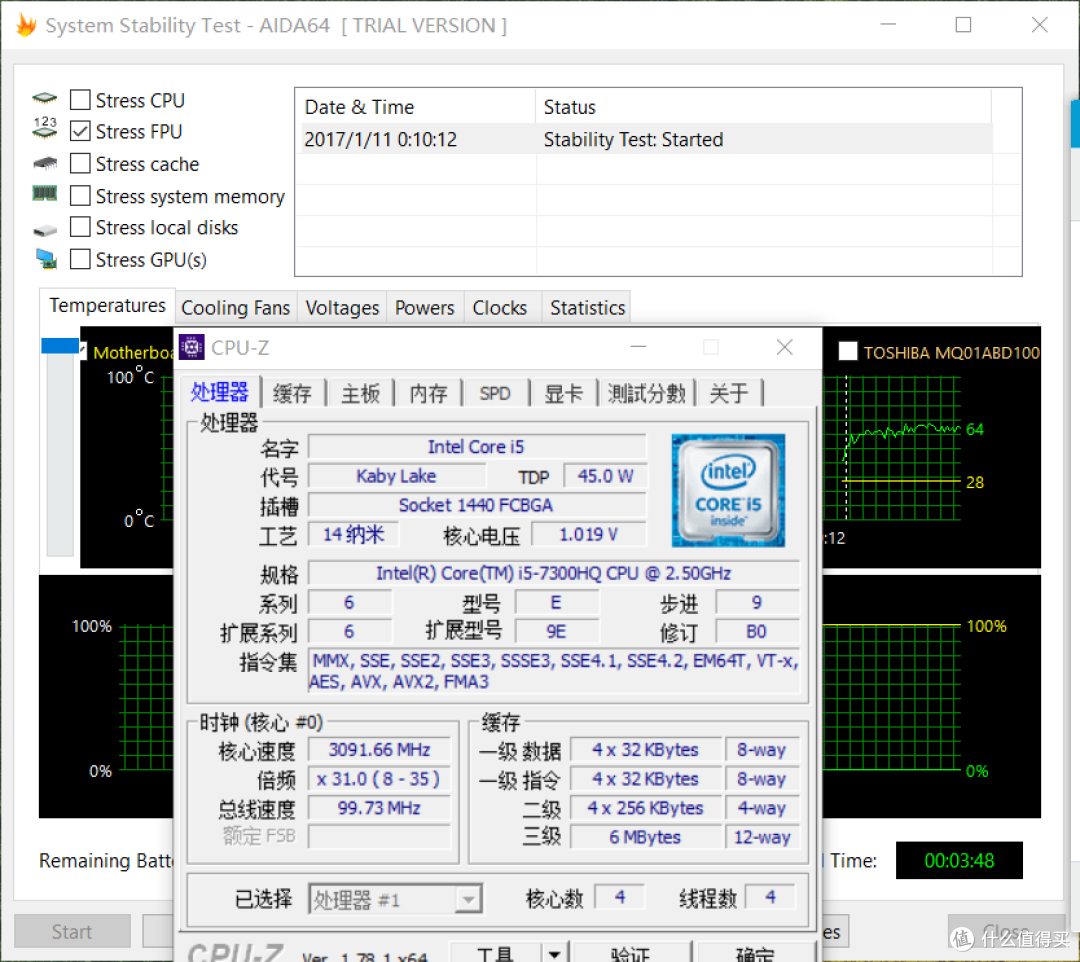The width and height of the screenshot is (1080, 962).
Task: Click the elapsed time 00:03:48 display
Action: point(959,860)
